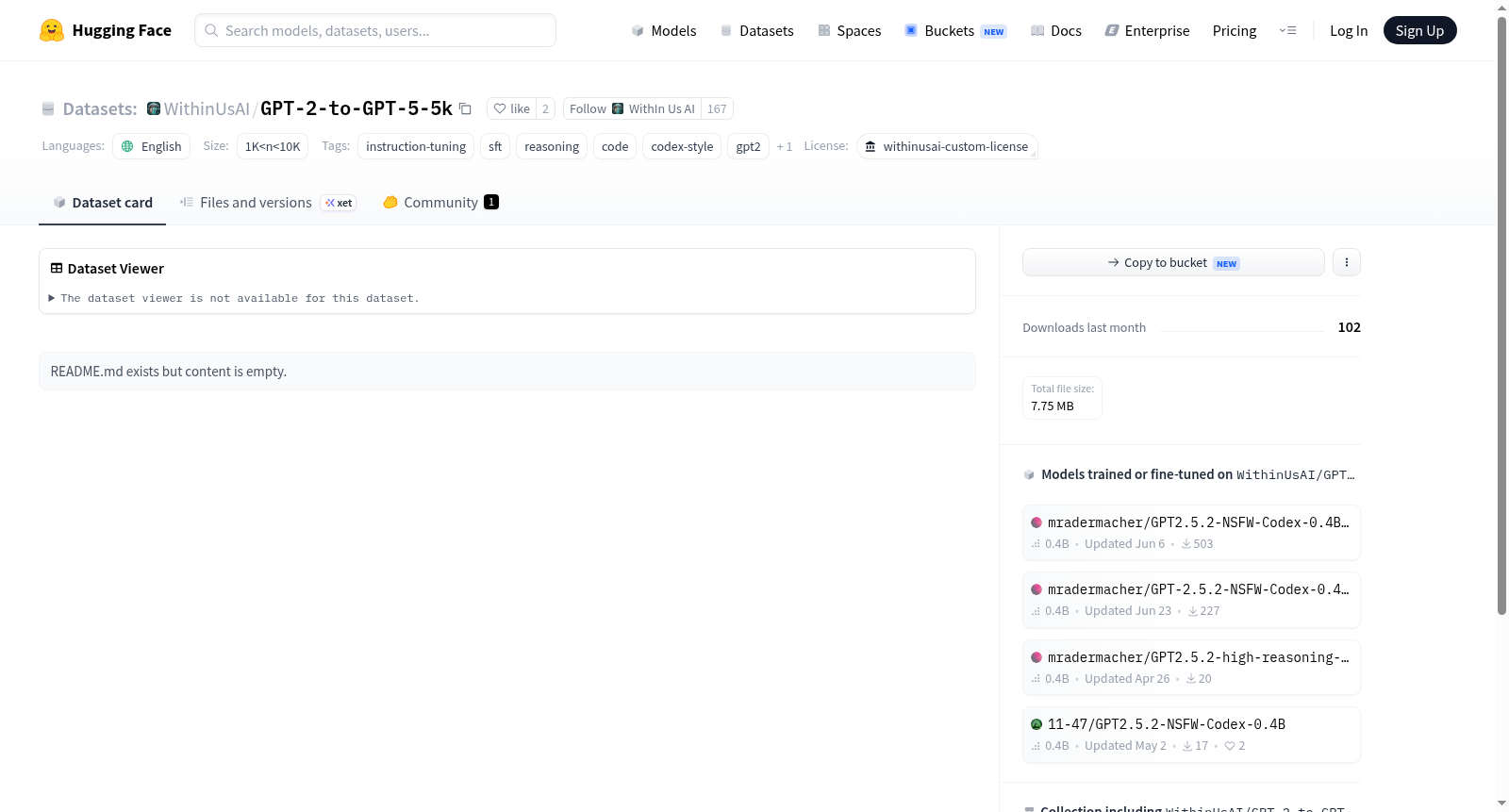The image size is (1509, 812).
Task: Open the Community tab
Action: (x=440, y=203)
